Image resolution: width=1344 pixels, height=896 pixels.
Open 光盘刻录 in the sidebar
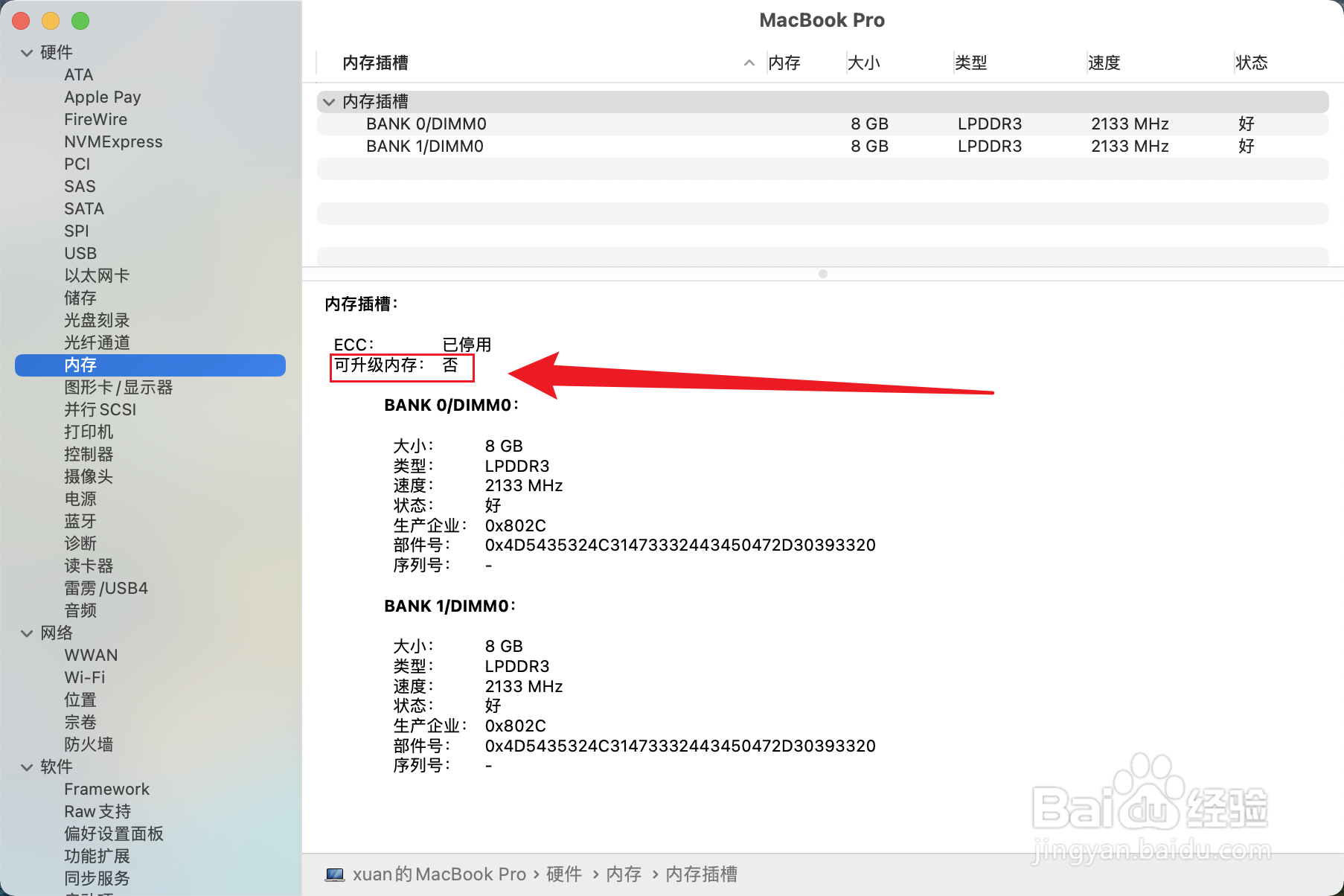pos(97,321)
